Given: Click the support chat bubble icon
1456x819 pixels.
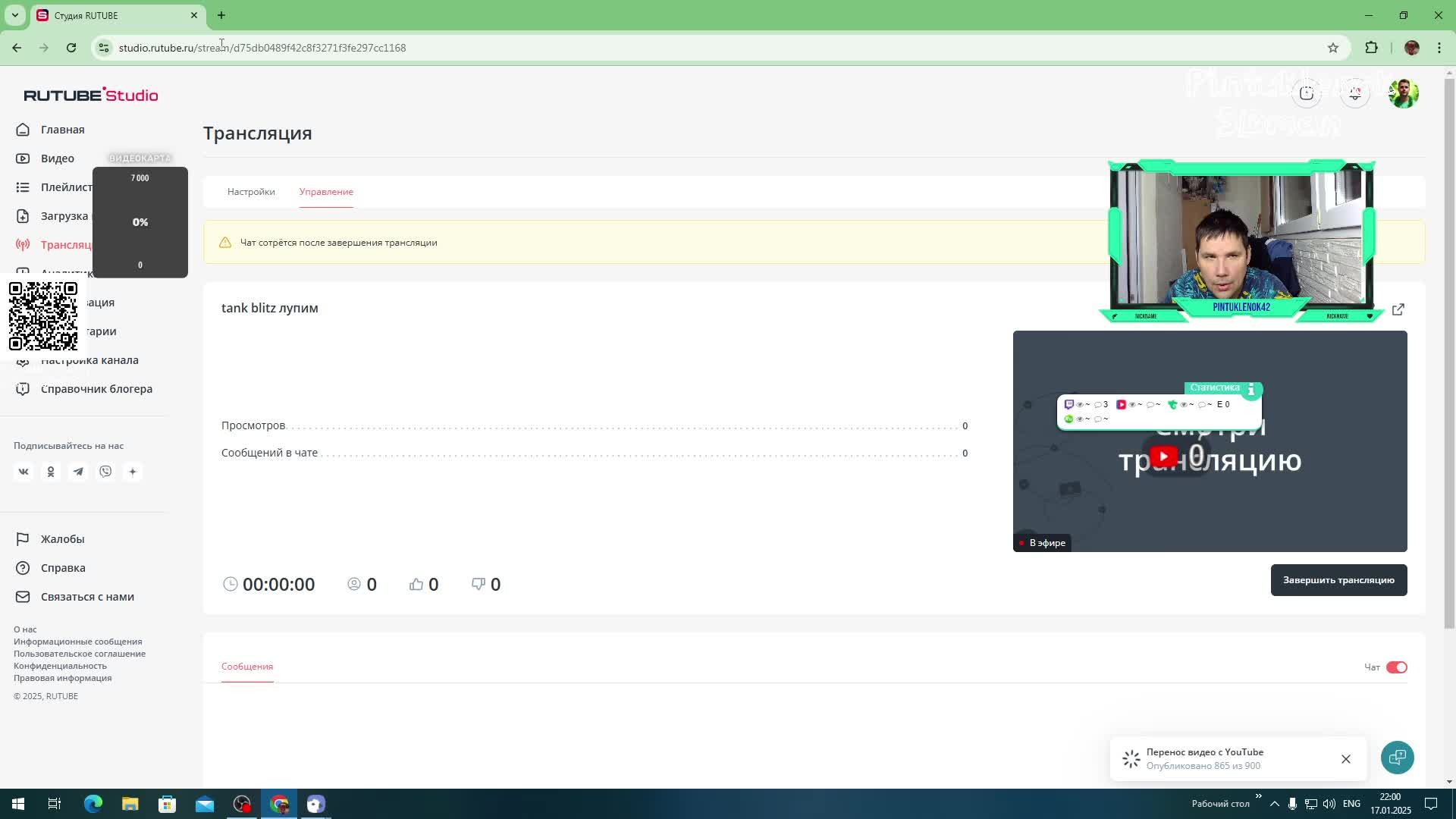Looking at the screenshot, I should pos(1397,758).
